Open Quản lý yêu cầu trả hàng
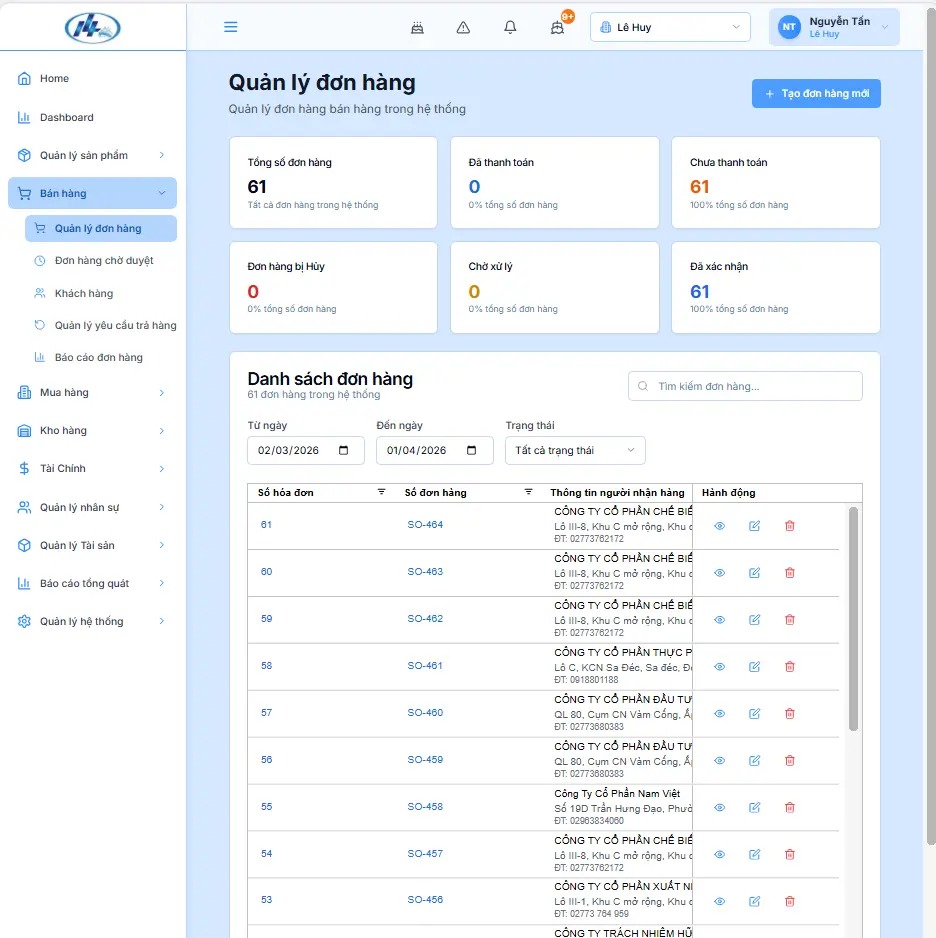The height and width of the screenshot is (938, 936). tap(101, 325)
